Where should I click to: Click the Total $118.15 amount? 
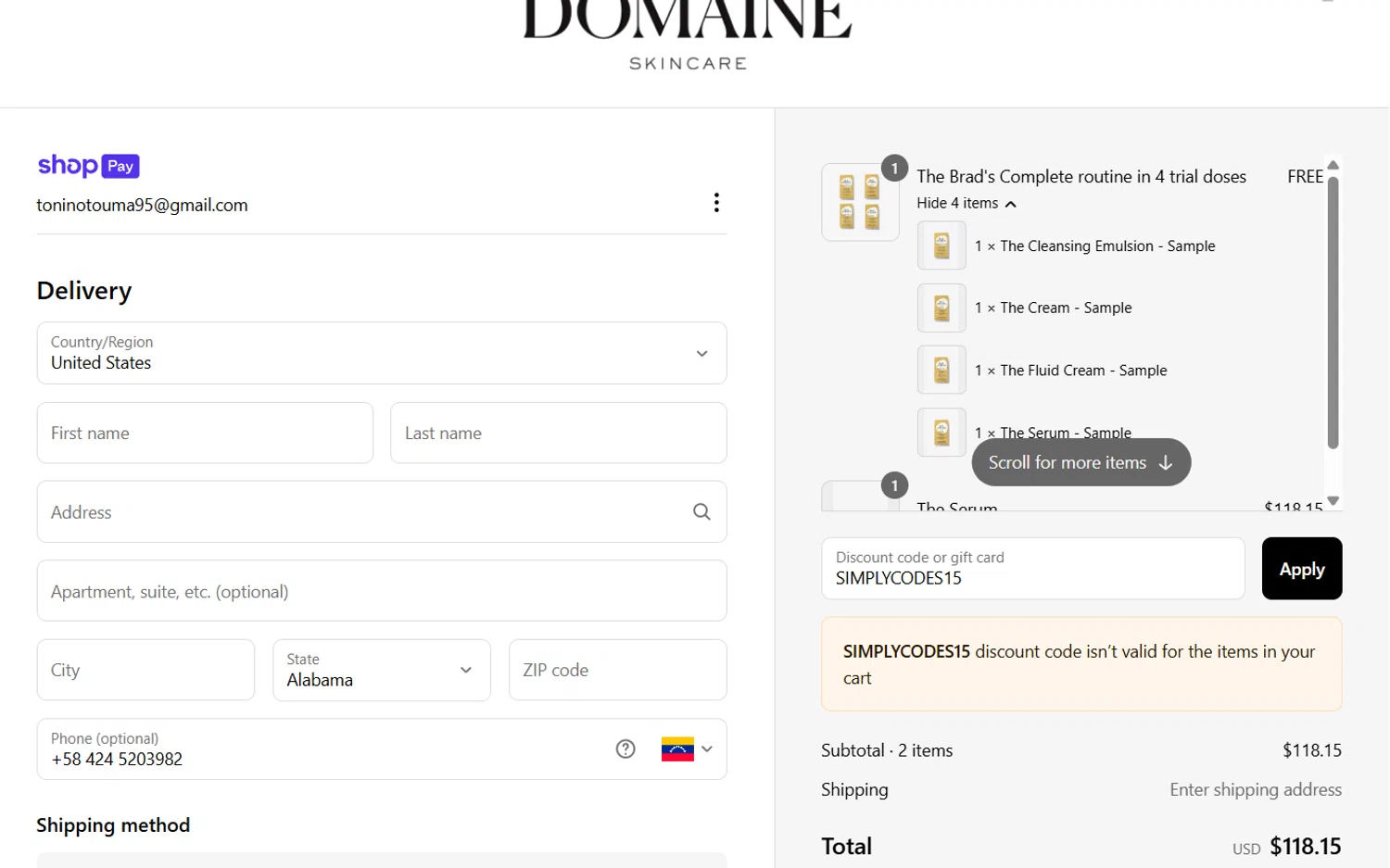(1305, 846)
